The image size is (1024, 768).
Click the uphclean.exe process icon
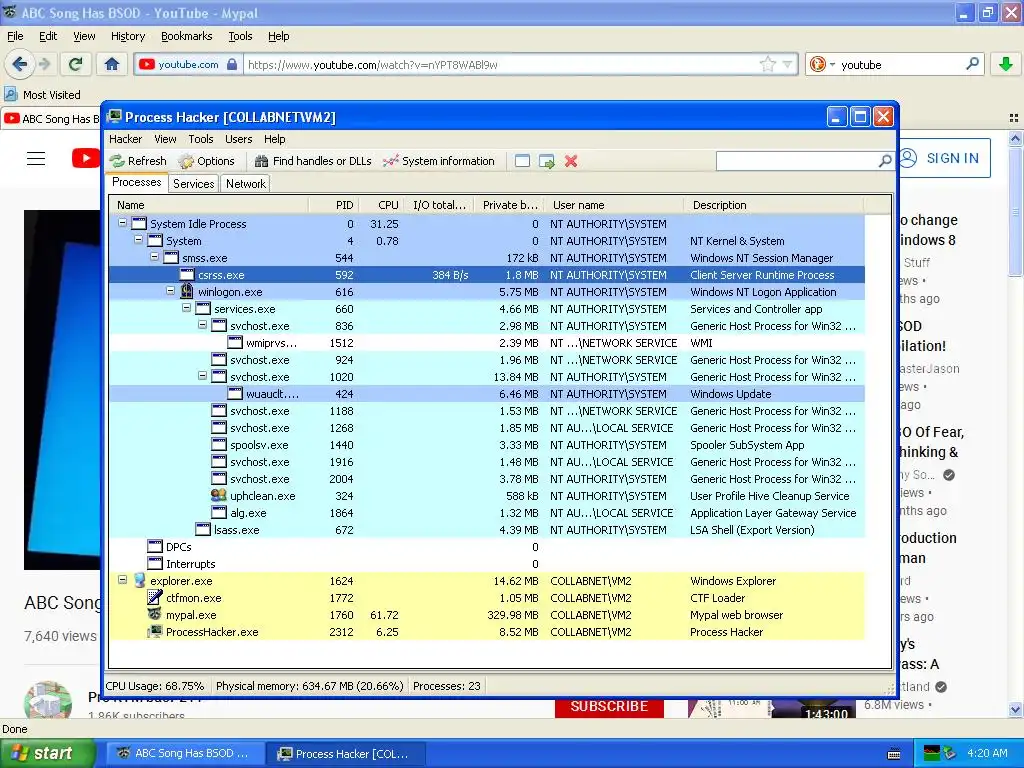[219, 496]
